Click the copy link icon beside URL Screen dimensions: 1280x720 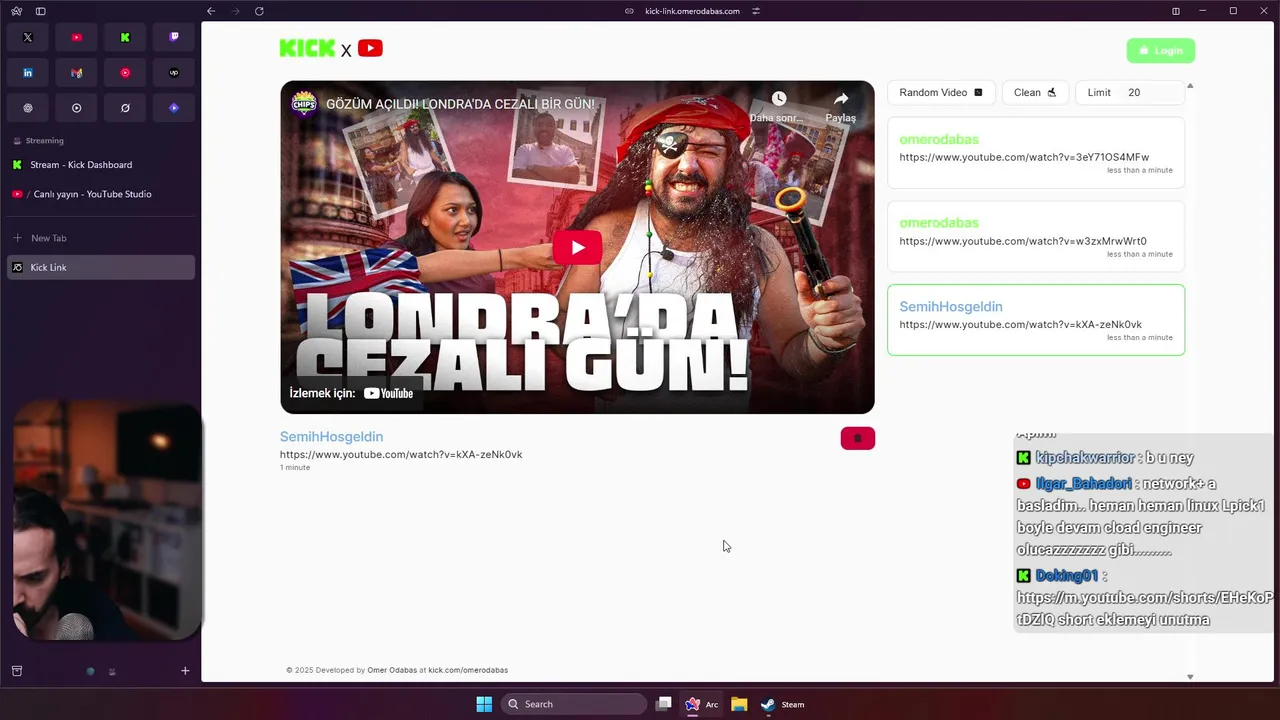tap(629, 11)
